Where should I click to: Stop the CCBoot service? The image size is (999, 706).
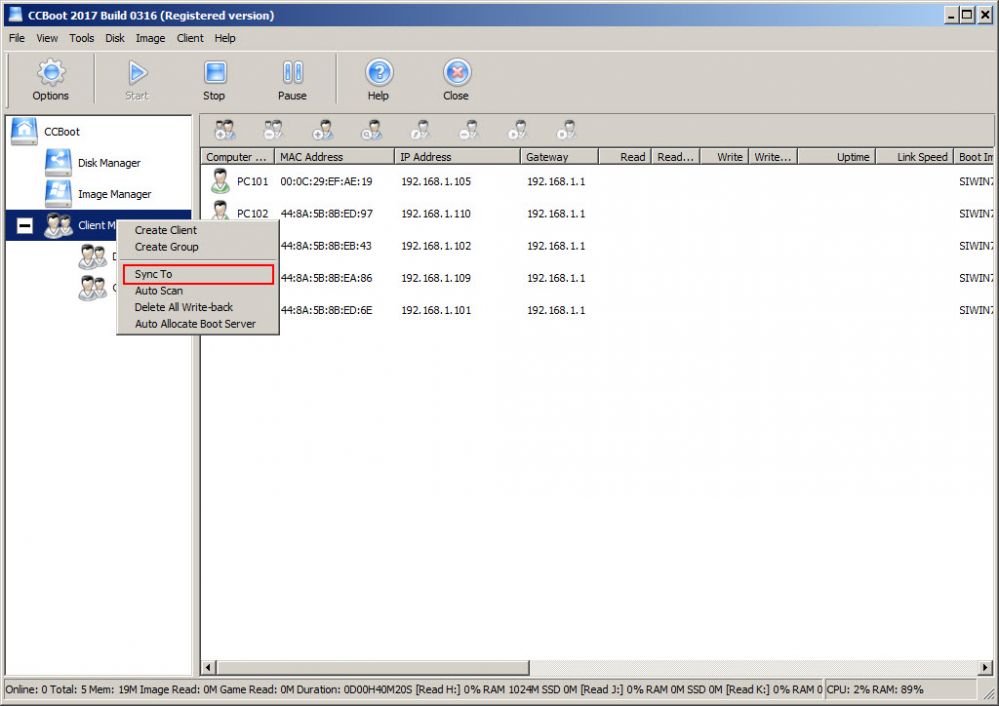pos(214,80)
